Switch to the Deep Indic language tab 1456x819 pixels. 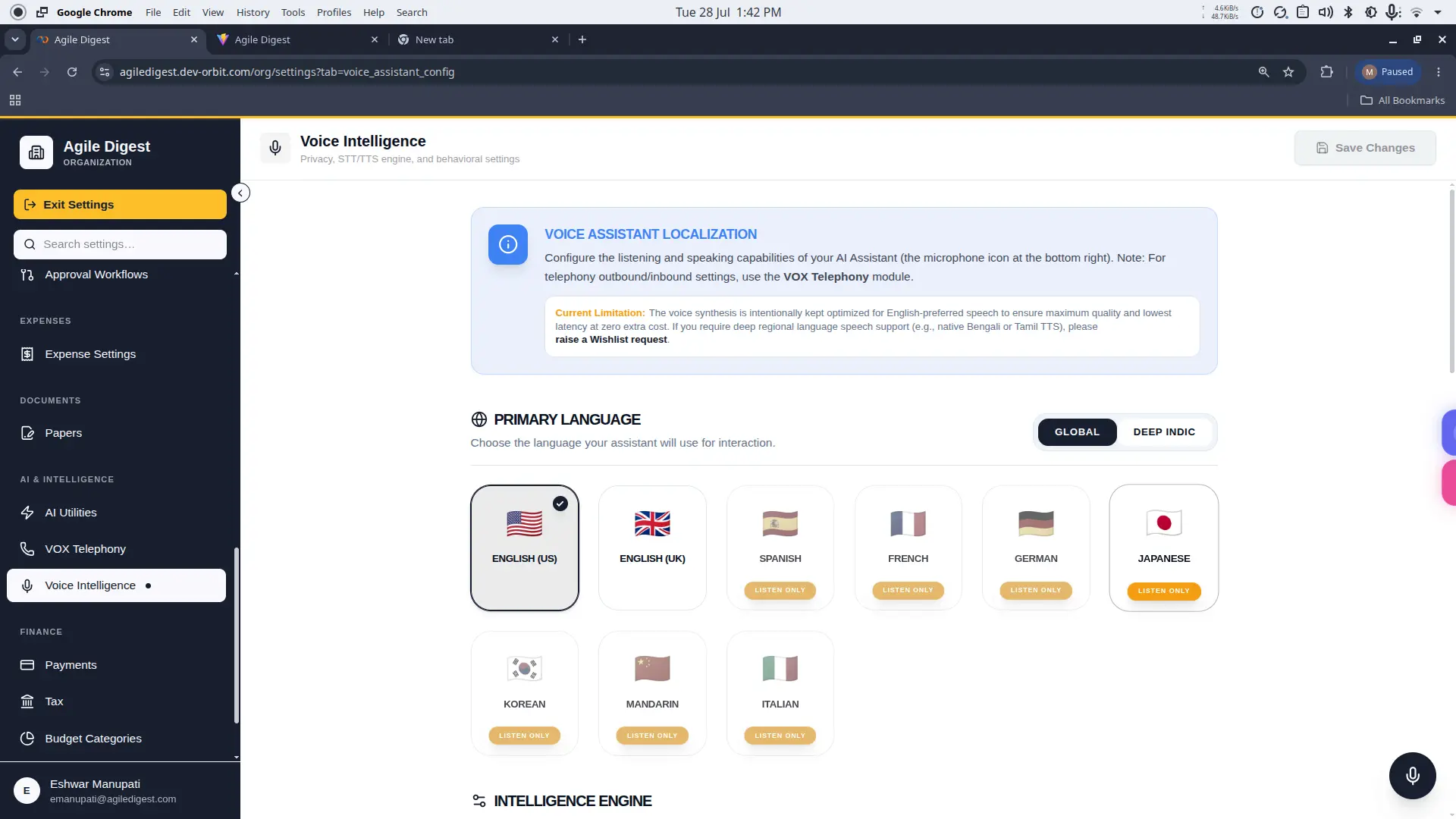pos(1164,432)
